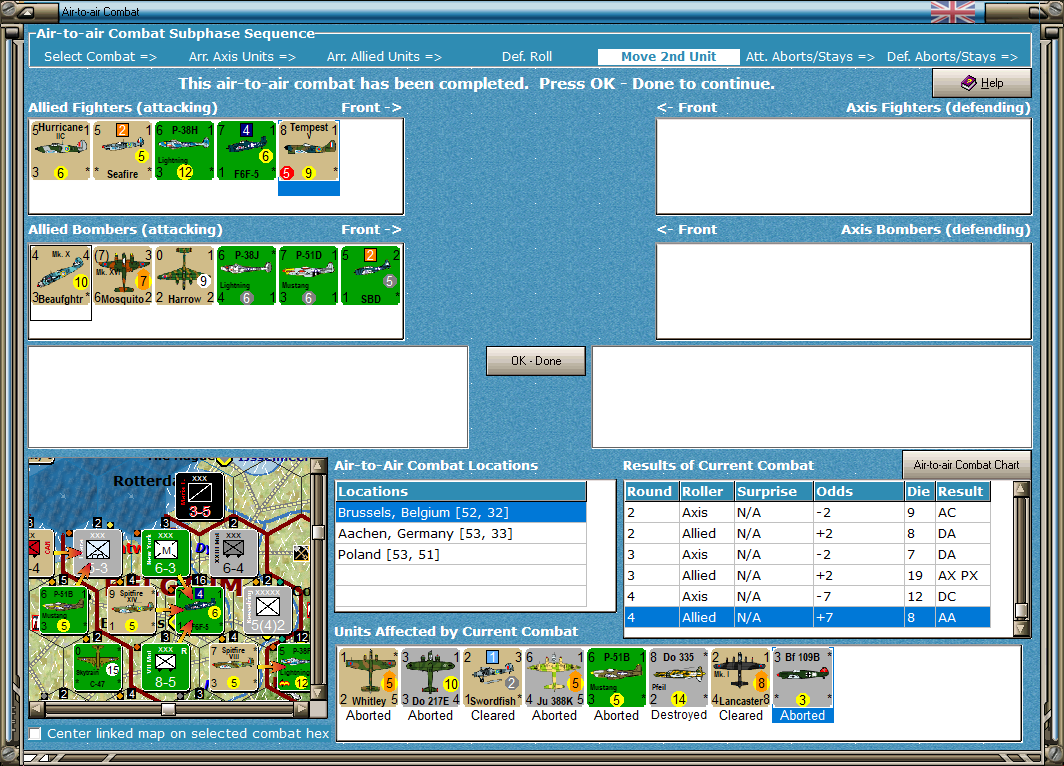Click the Select Combat subphase step

coord(100,57)
